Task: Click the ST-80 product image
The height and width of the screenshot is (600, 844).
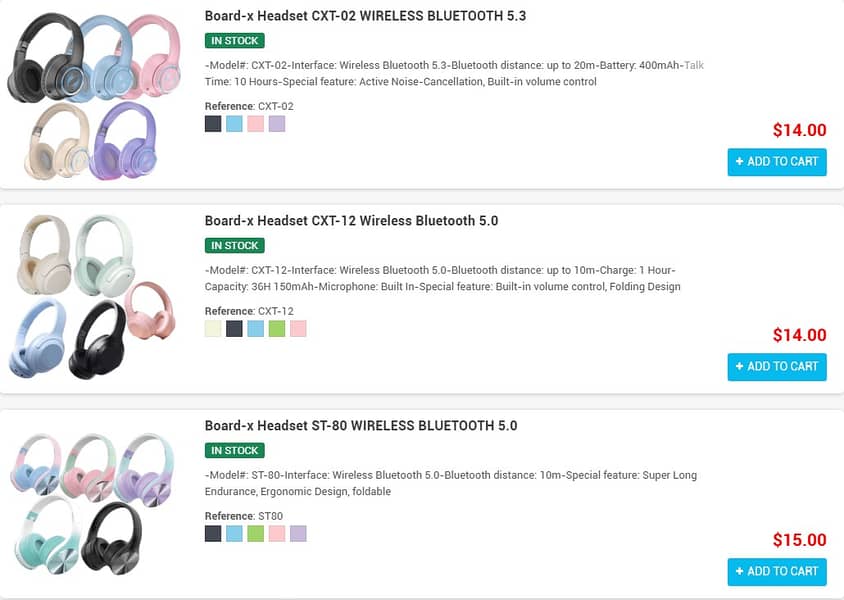Action: coord(95,500)
